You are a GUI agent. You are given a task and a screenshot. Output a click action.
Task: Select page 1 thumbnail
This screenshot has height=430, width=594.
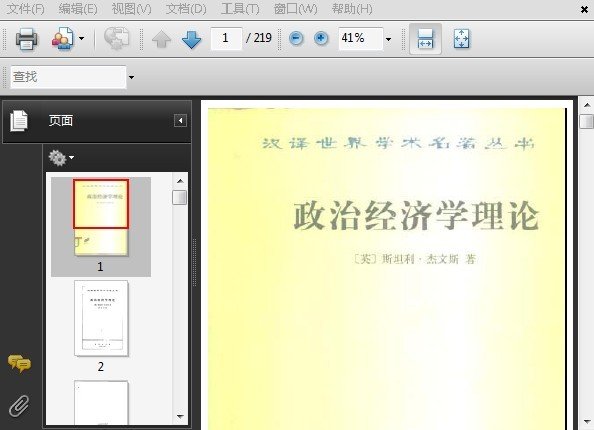click(101, 218)
